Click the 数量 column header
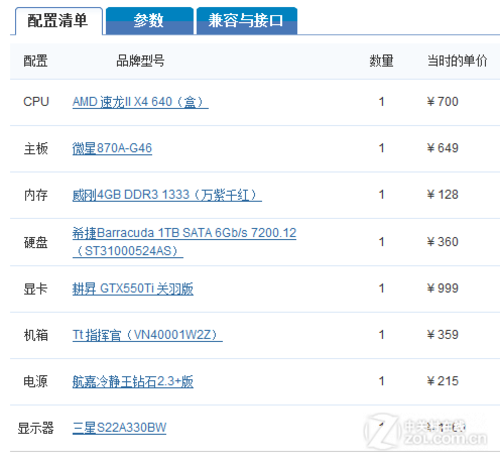The width and height of the screenshot is (500, 463). point(381,61)
